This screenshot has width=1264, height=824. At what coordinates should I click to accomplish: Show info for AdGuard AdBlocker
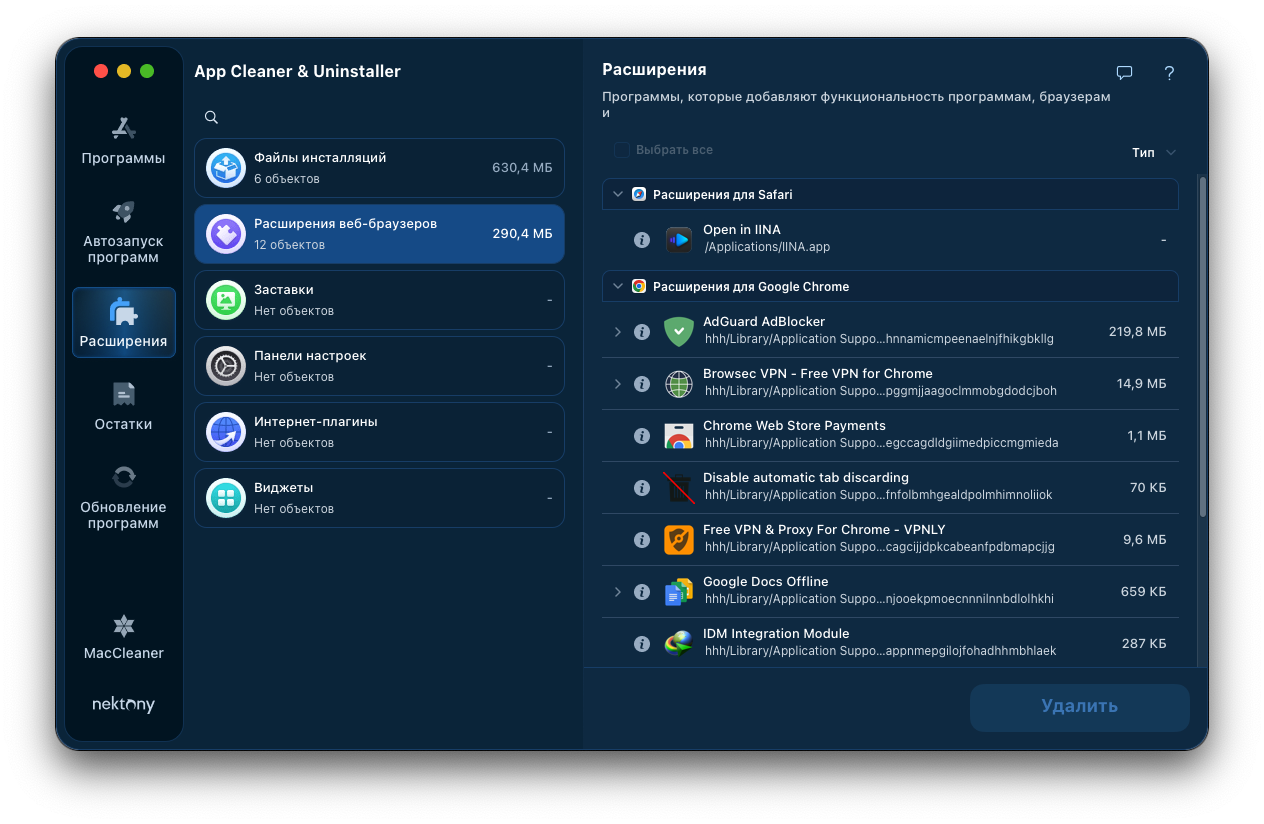[642, 332]
